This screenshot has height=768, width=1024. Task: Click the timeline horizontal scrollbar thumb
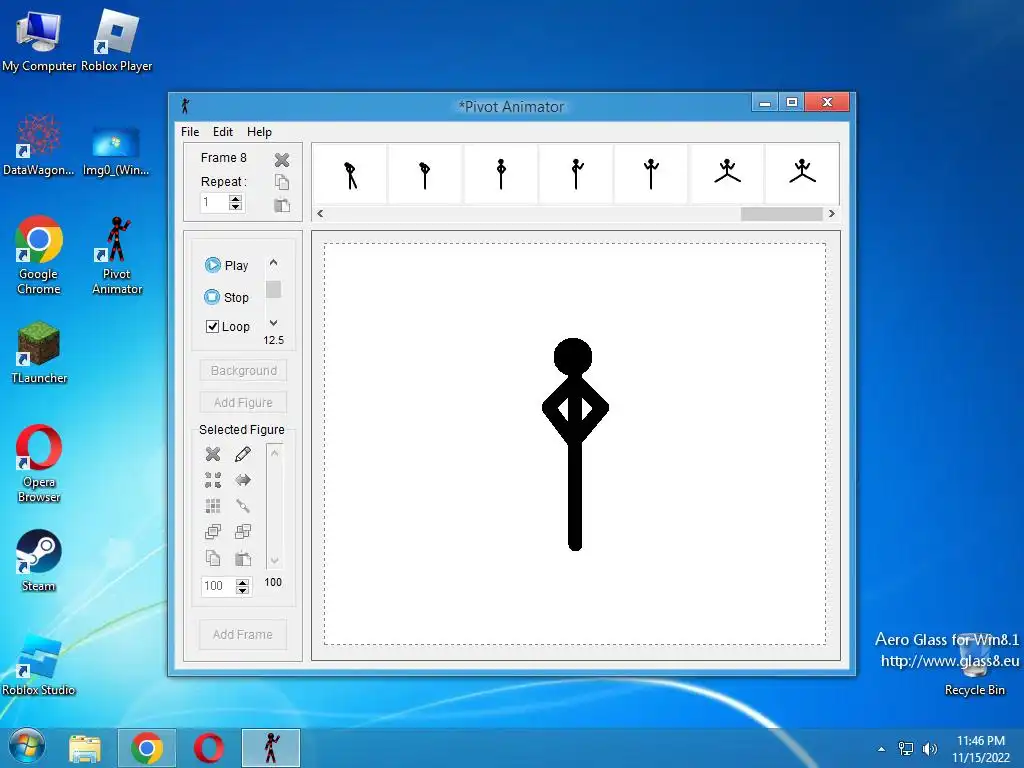[x=781, y=214]
